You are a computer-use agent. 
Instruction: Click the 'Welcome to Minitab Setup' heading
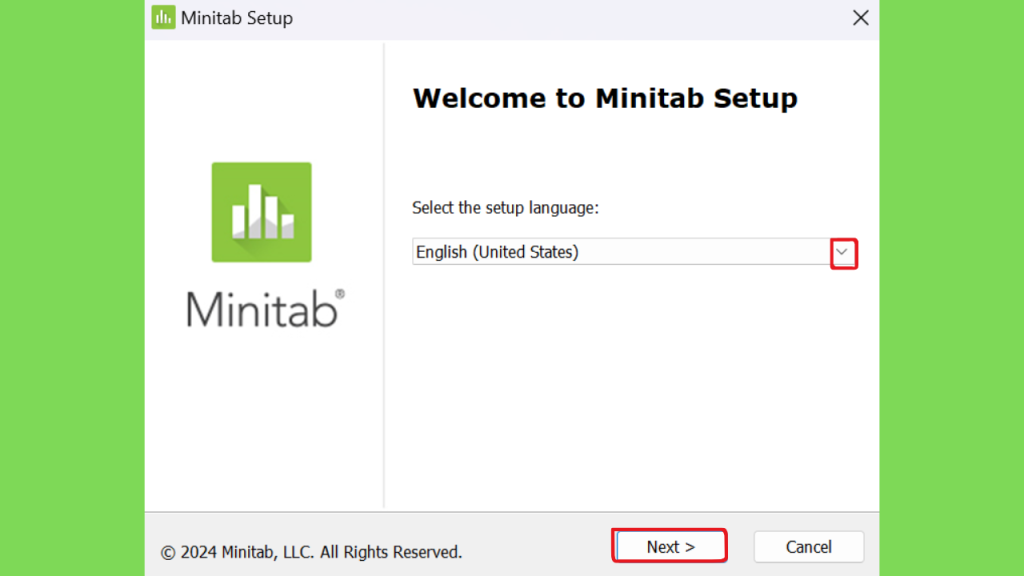(605, 99)
